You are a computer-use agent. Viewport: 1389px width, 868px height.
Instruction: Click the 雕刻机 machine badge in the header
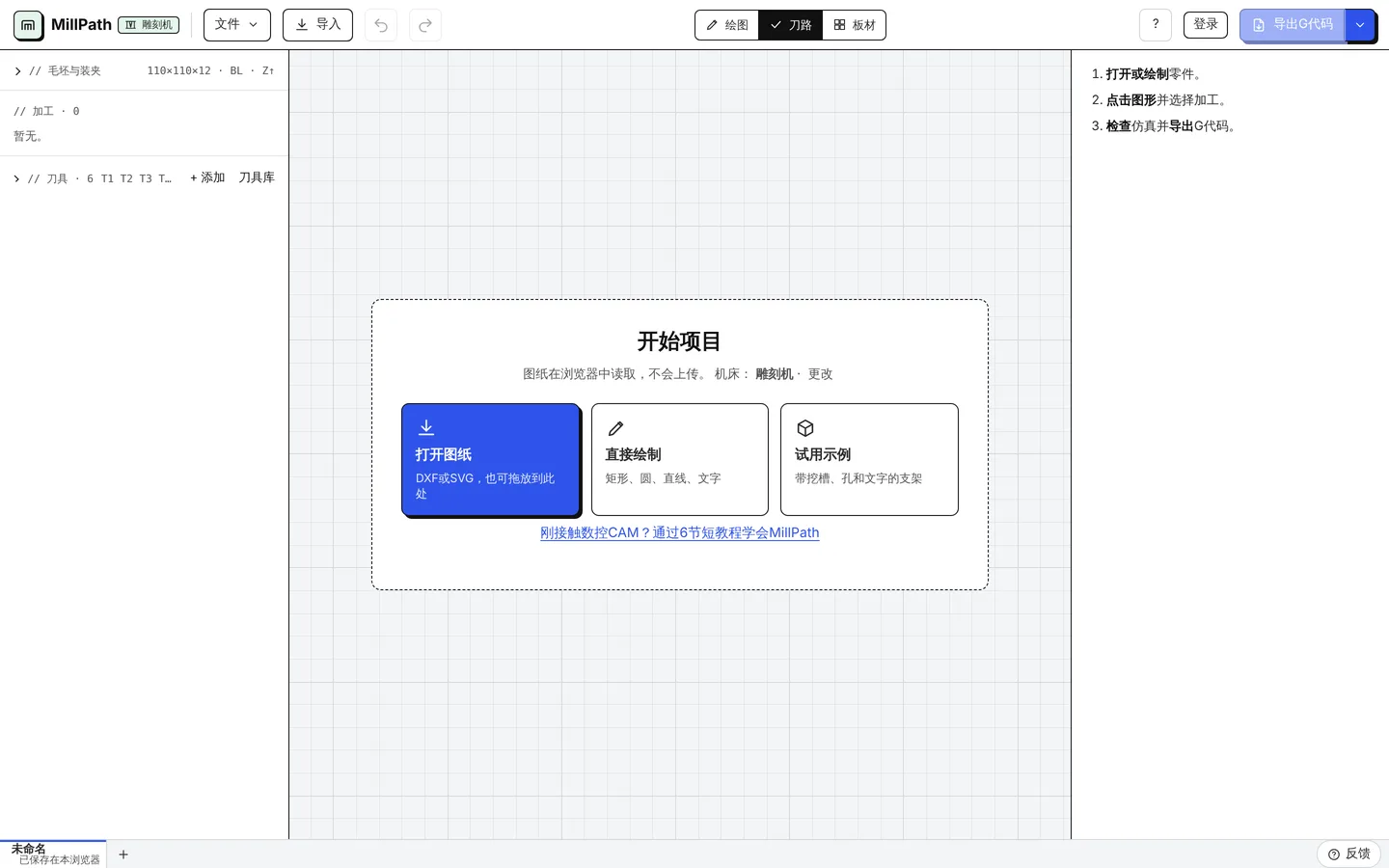pyautogui.click(x=149, y=25)
